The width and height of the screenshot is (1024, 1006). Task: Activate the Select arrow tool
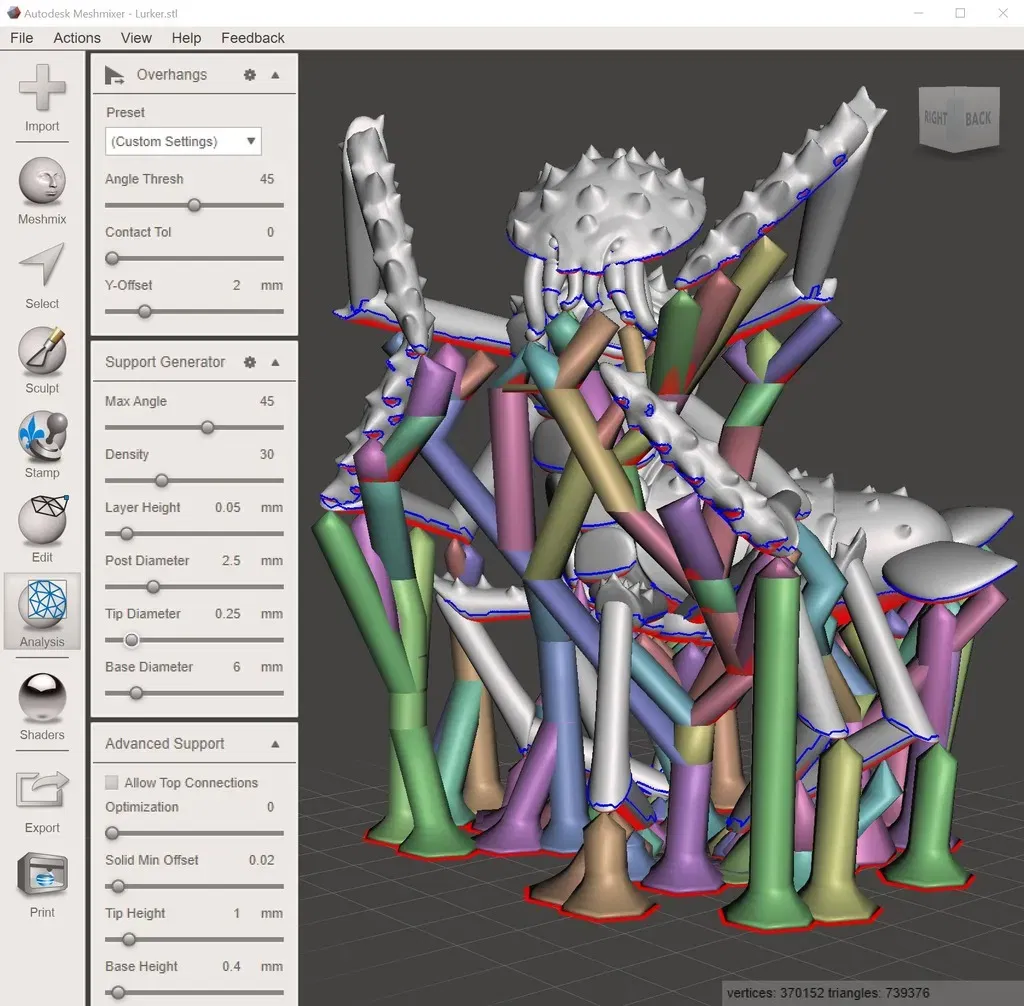point(42,265)
